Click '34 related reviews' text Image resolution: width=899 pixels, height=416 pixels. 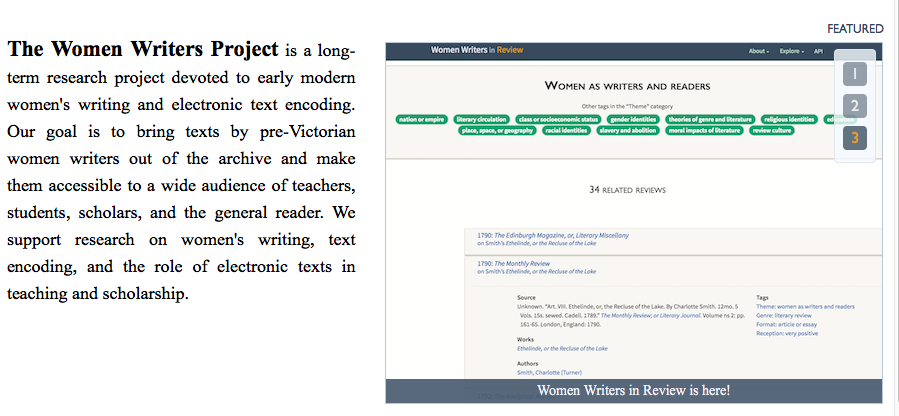627,190
